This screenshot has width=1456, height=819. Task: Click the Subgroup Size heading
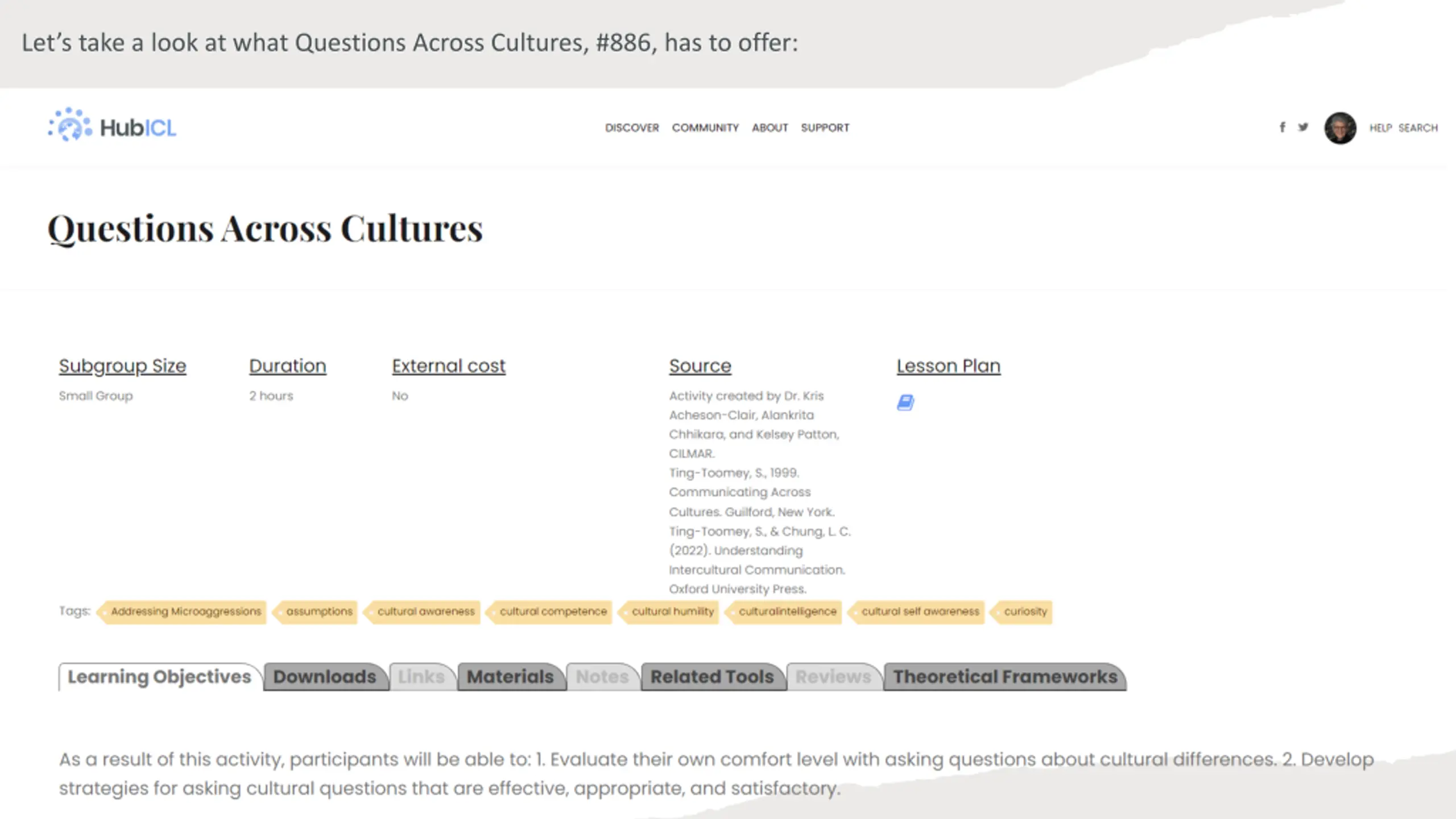pos(123,366)
